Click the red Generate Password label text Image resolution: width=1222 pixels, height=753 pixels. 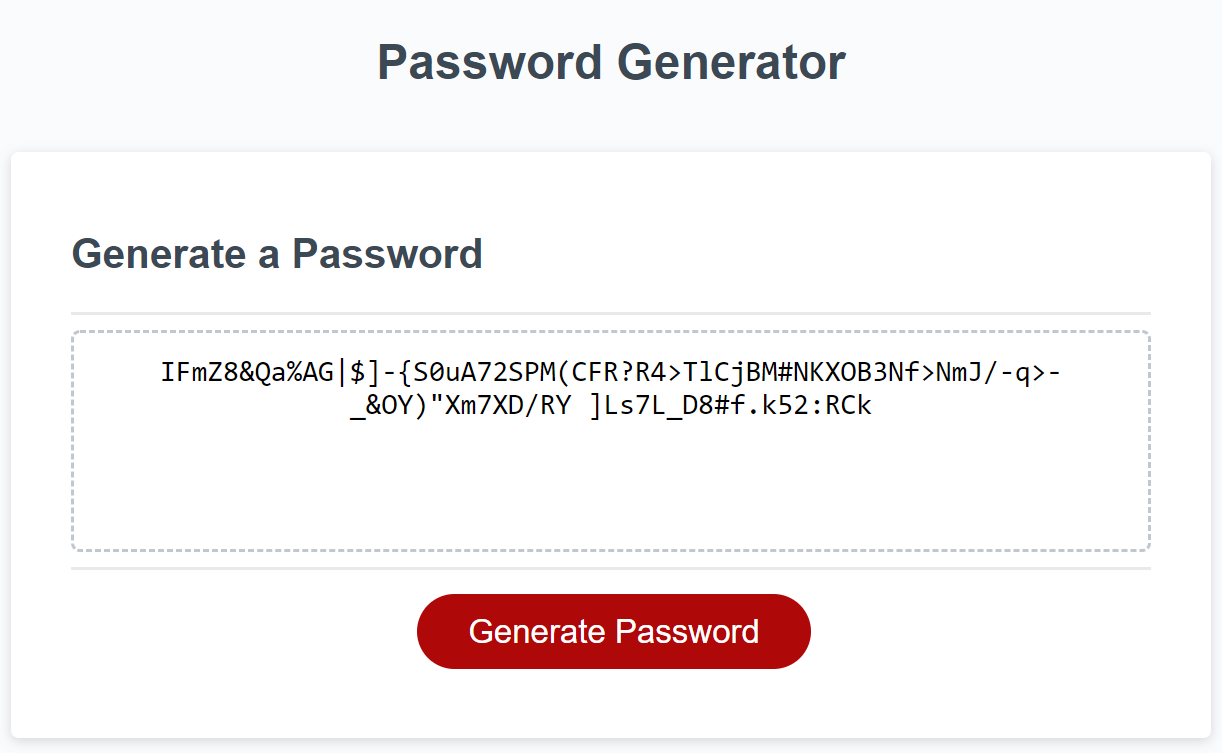tap(613, 631)
